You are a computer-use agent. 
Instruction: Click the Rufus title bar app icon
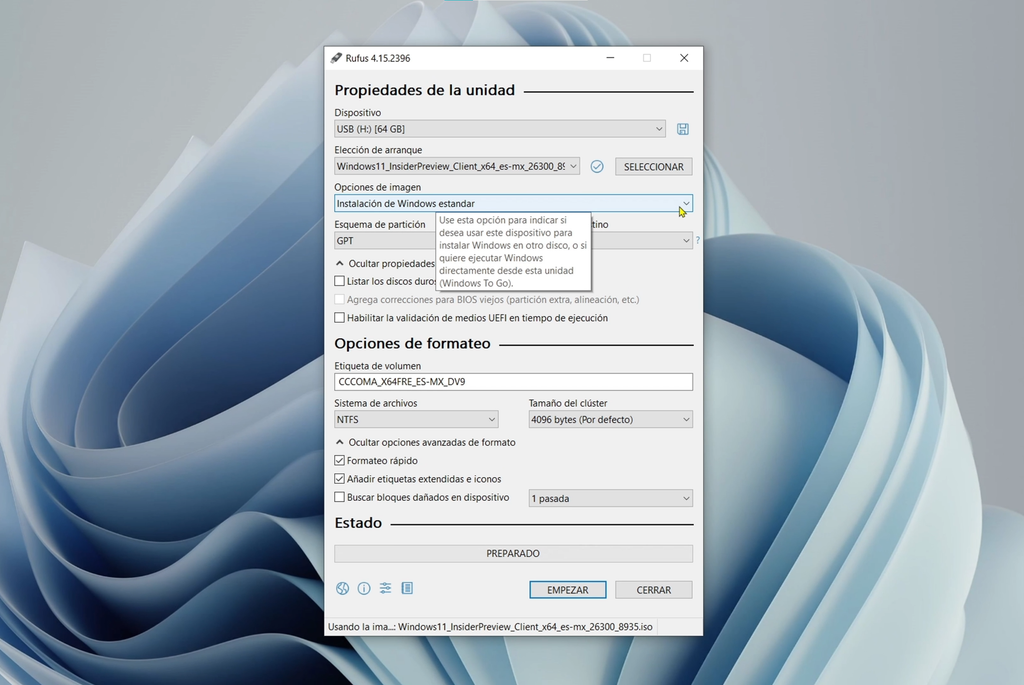click(336, 58)
